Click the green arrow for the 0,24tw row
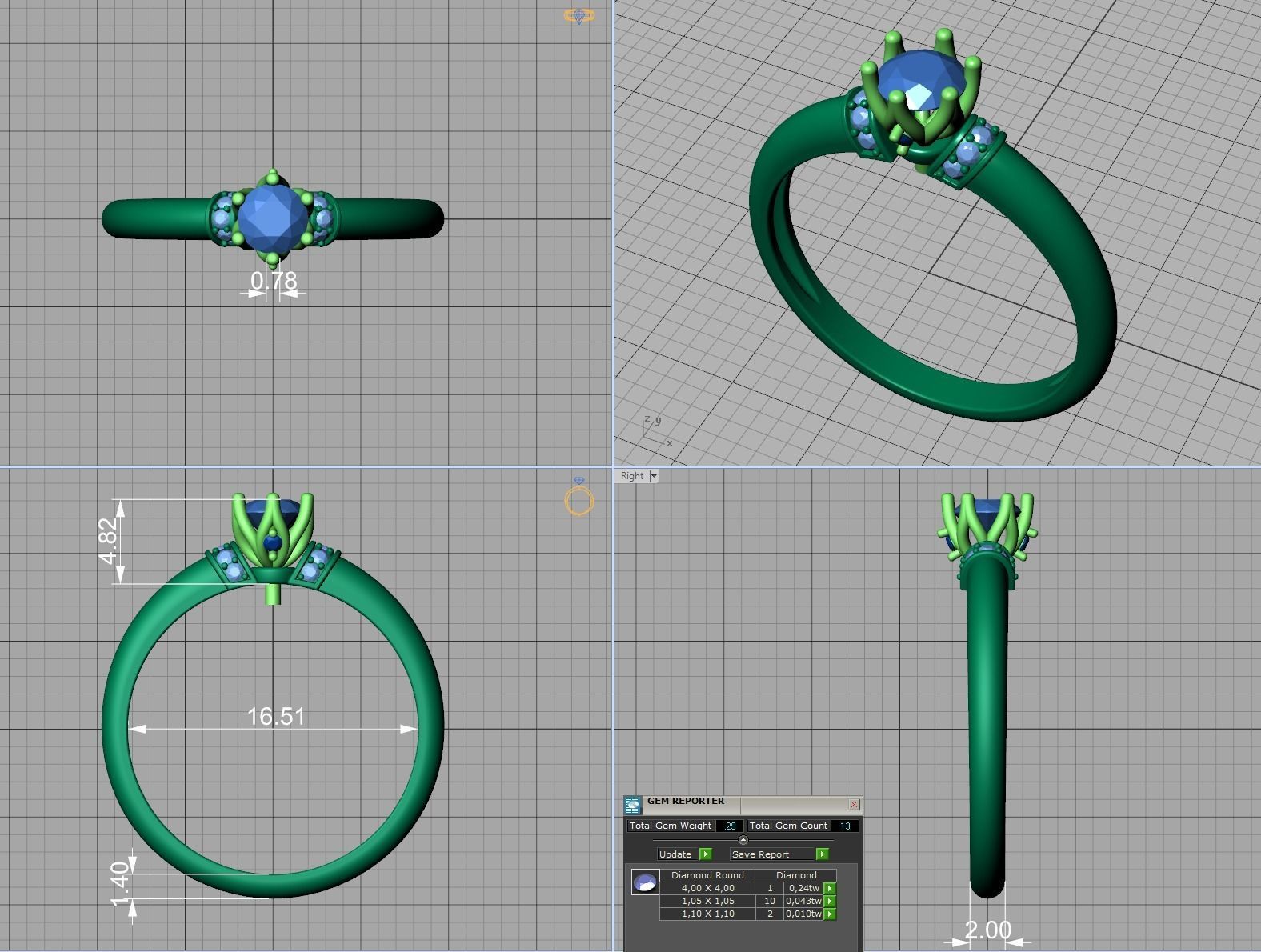The image size is (1261, 952). [x=830, y=888]
